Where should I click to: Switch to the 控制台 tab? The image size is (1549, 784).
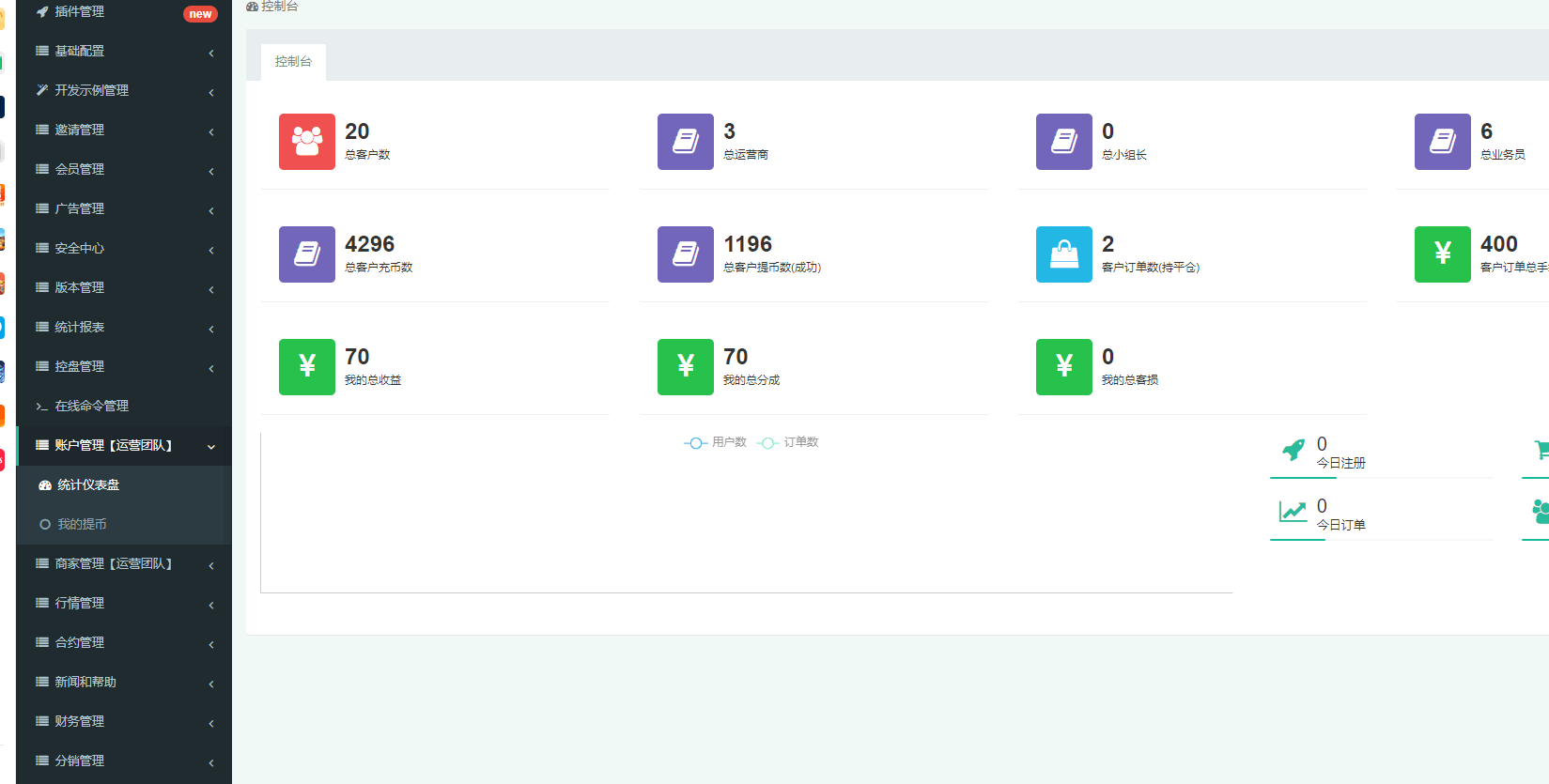(x=293, y=62)
